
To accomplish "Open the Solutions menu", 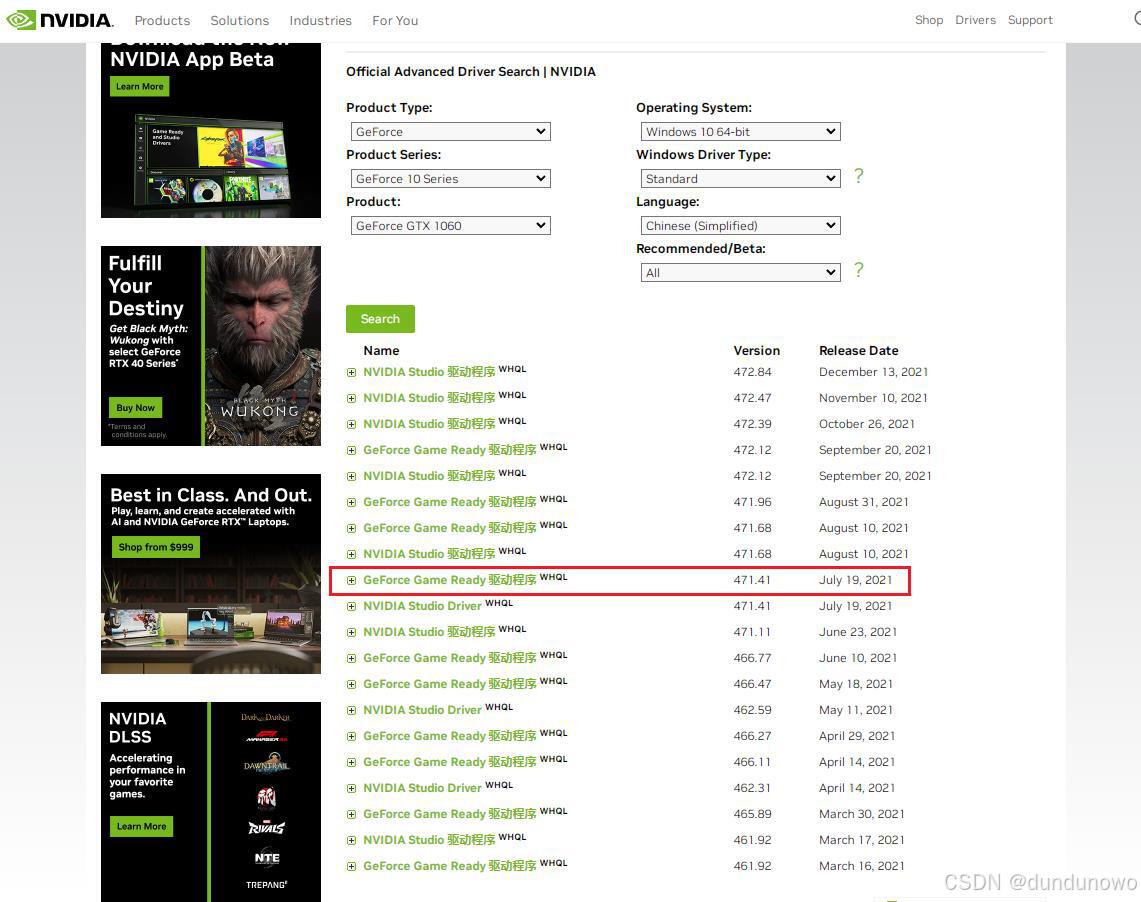I will [x=239, y=20].
